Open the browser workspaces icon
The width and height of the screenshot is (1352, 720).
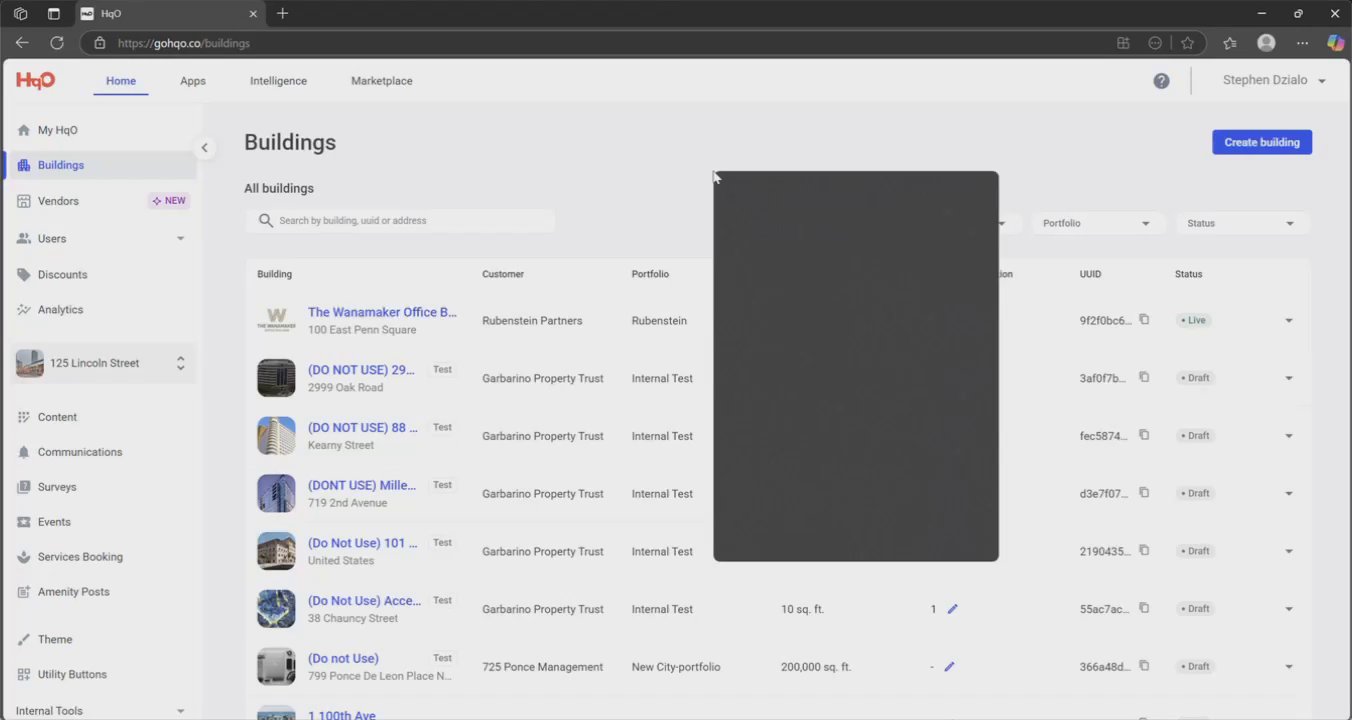click(x=20, y=14)
